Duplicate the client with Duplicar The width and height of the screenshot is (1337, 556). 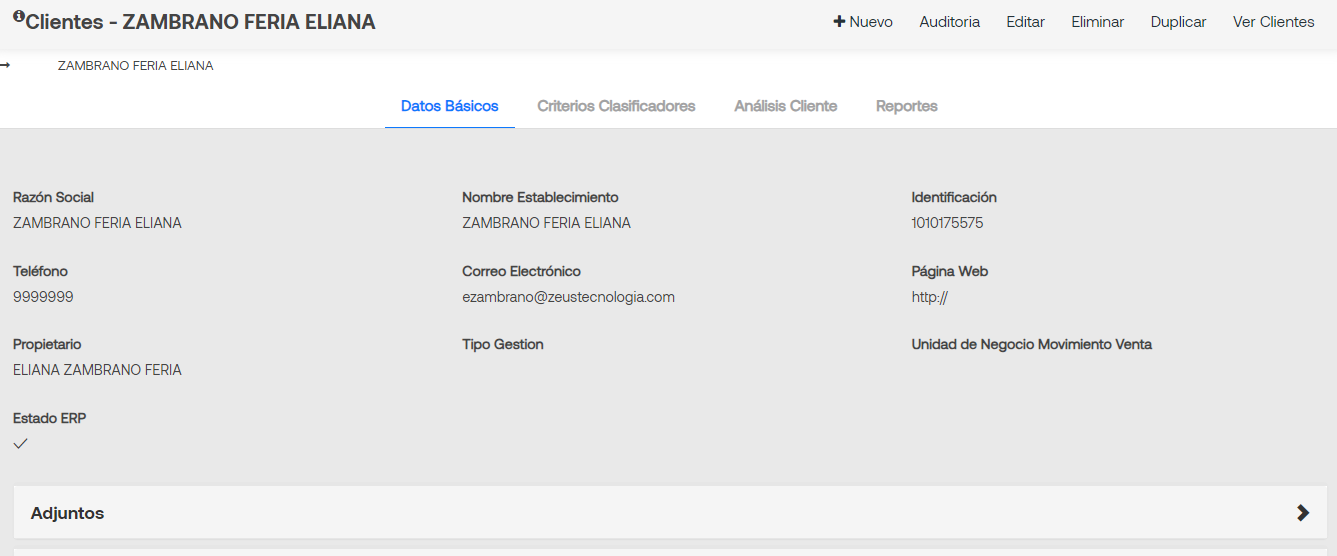(1179, 22)
